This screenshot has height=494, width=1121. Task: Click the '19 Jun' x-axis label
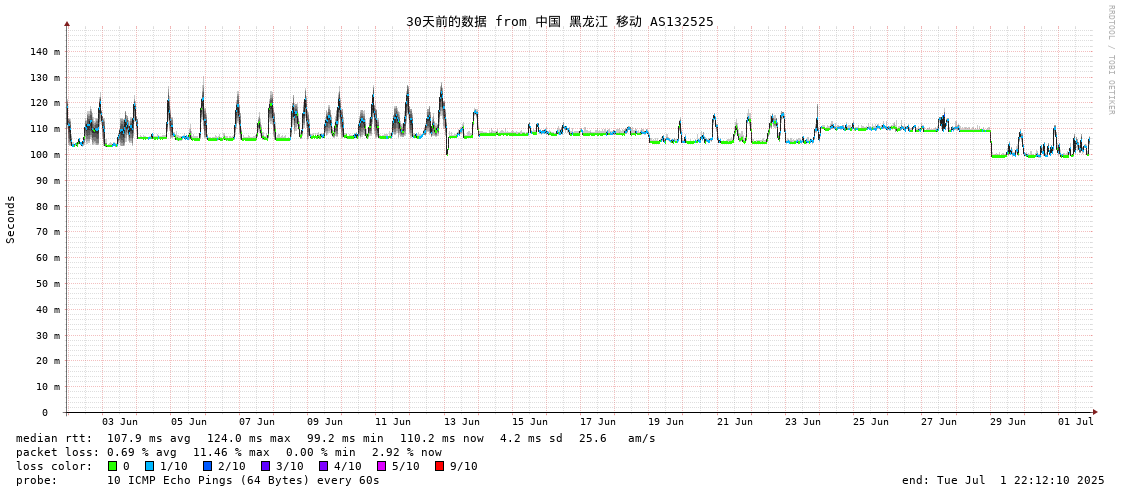(x=666, y=422)
